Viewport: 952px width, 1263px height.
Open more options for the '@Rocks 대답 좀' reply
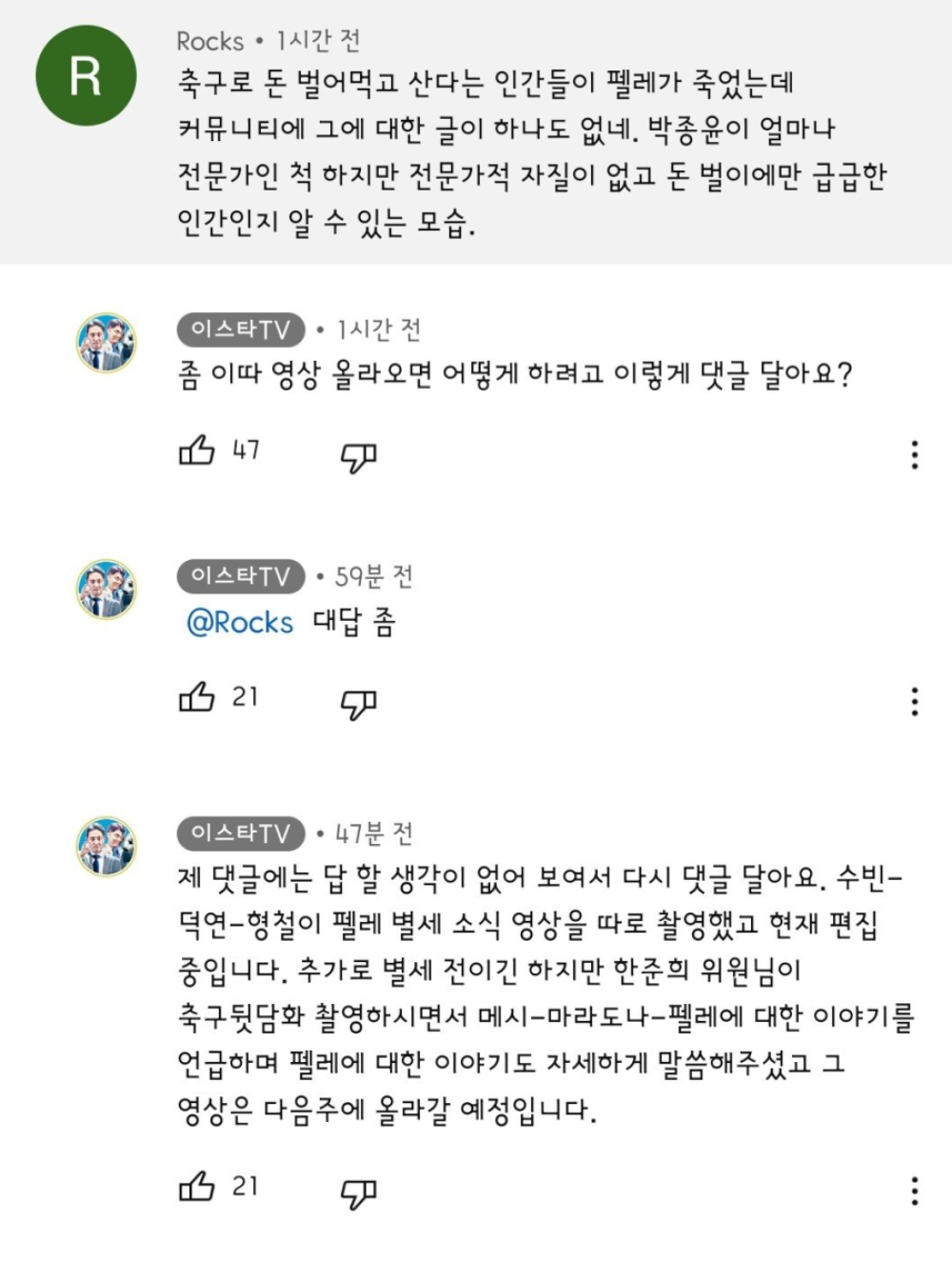pos(915,702)
